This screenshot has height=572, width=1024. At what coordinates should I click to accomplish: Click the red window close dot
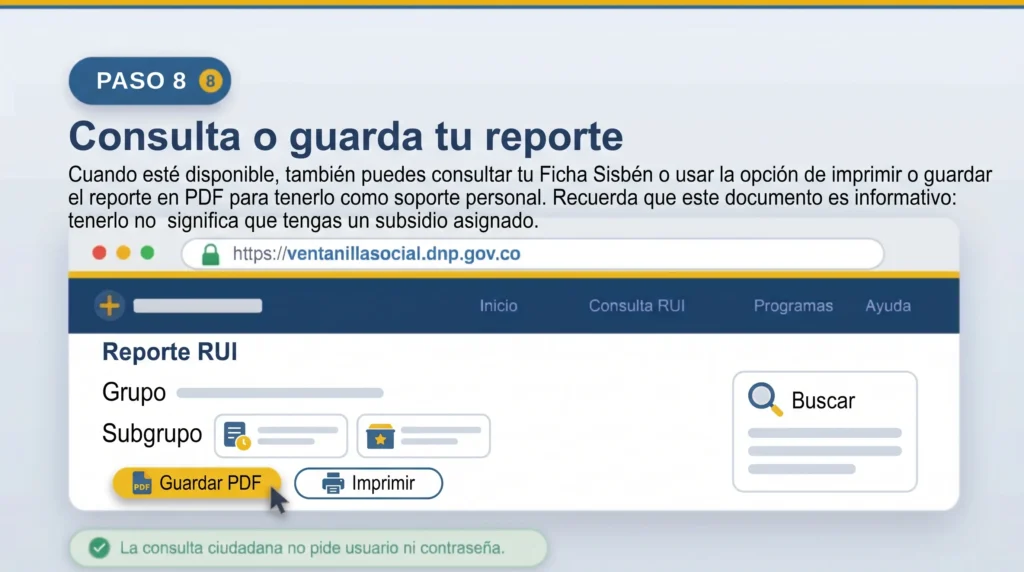(x=99, y=253)
